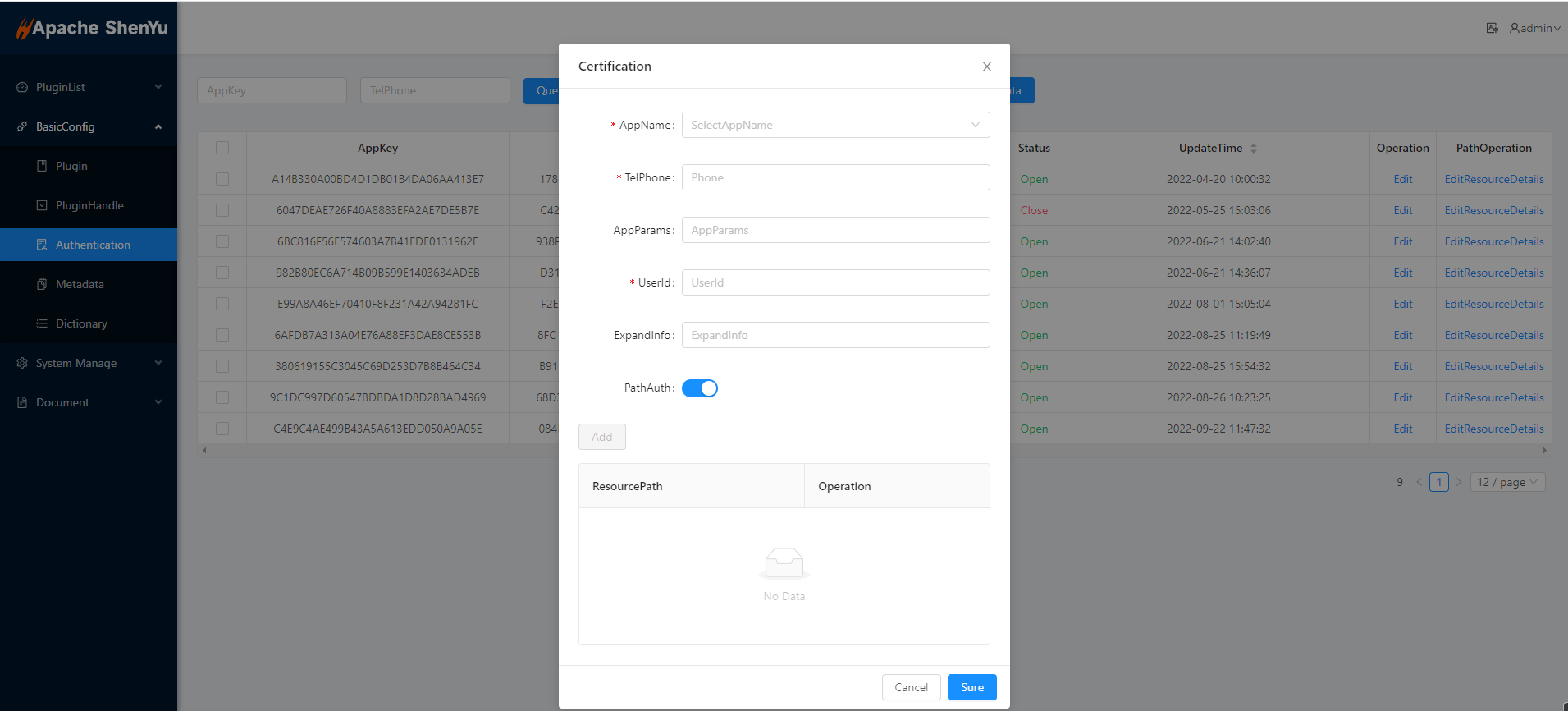Toggle the PathAuth switch off
The height and width of the screenshot is (711, 1568).
700,388
